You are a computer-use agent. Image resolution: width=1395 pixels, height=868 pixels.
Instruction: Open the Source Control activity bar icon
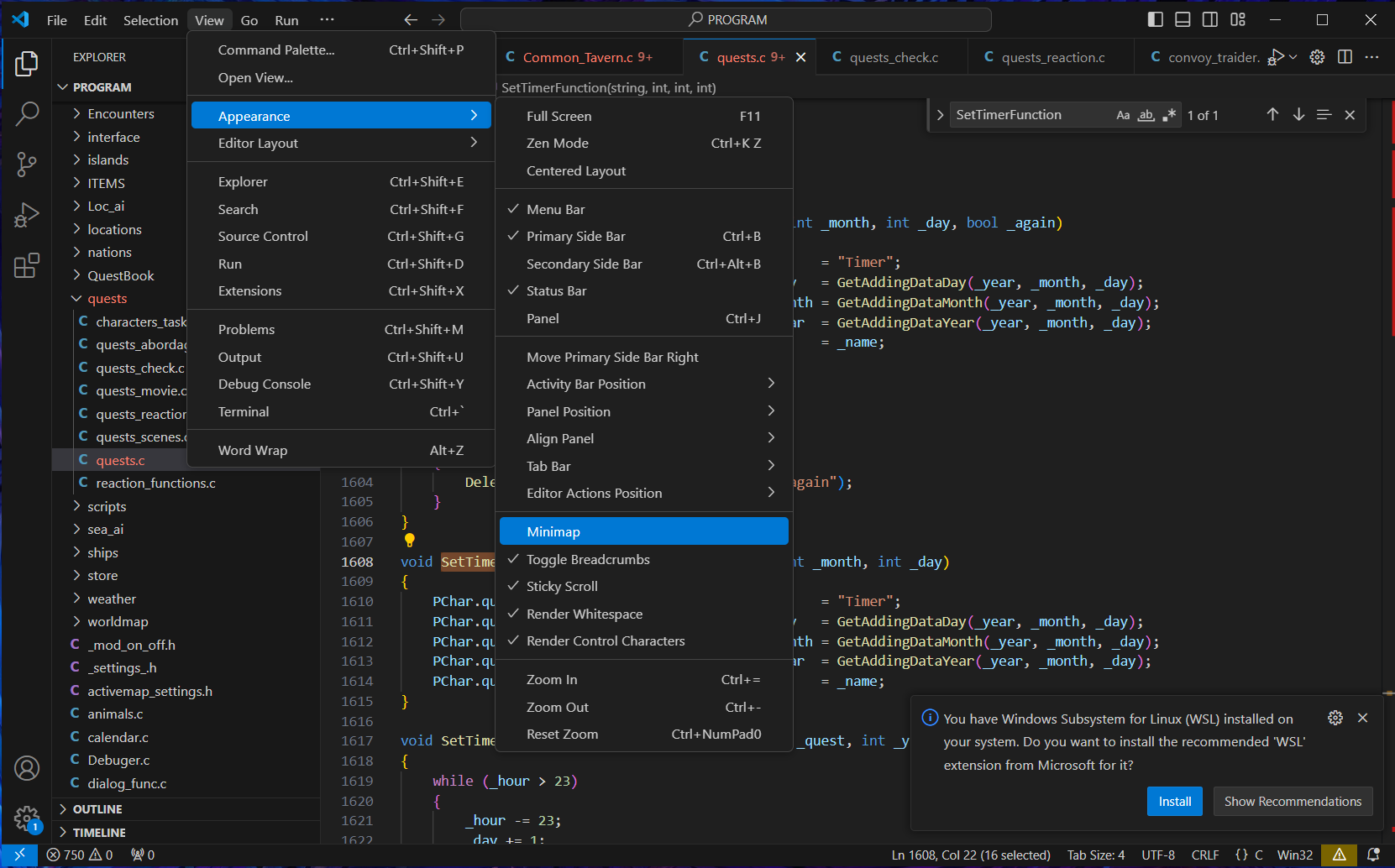coord(27,165)
